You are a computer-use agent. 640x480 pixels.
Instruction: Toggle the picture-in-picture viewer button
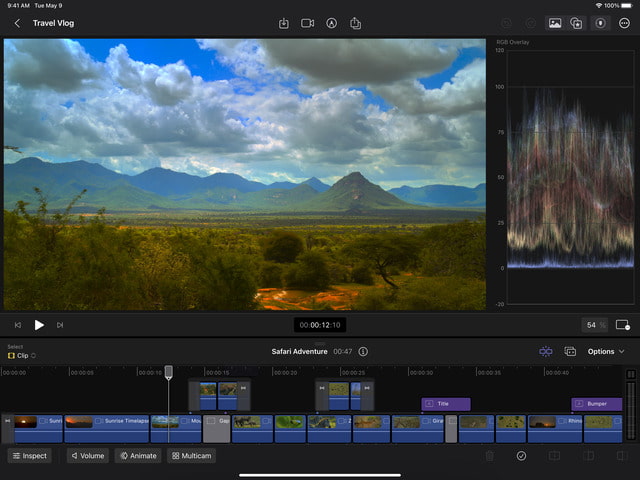(x=623, y=325)
